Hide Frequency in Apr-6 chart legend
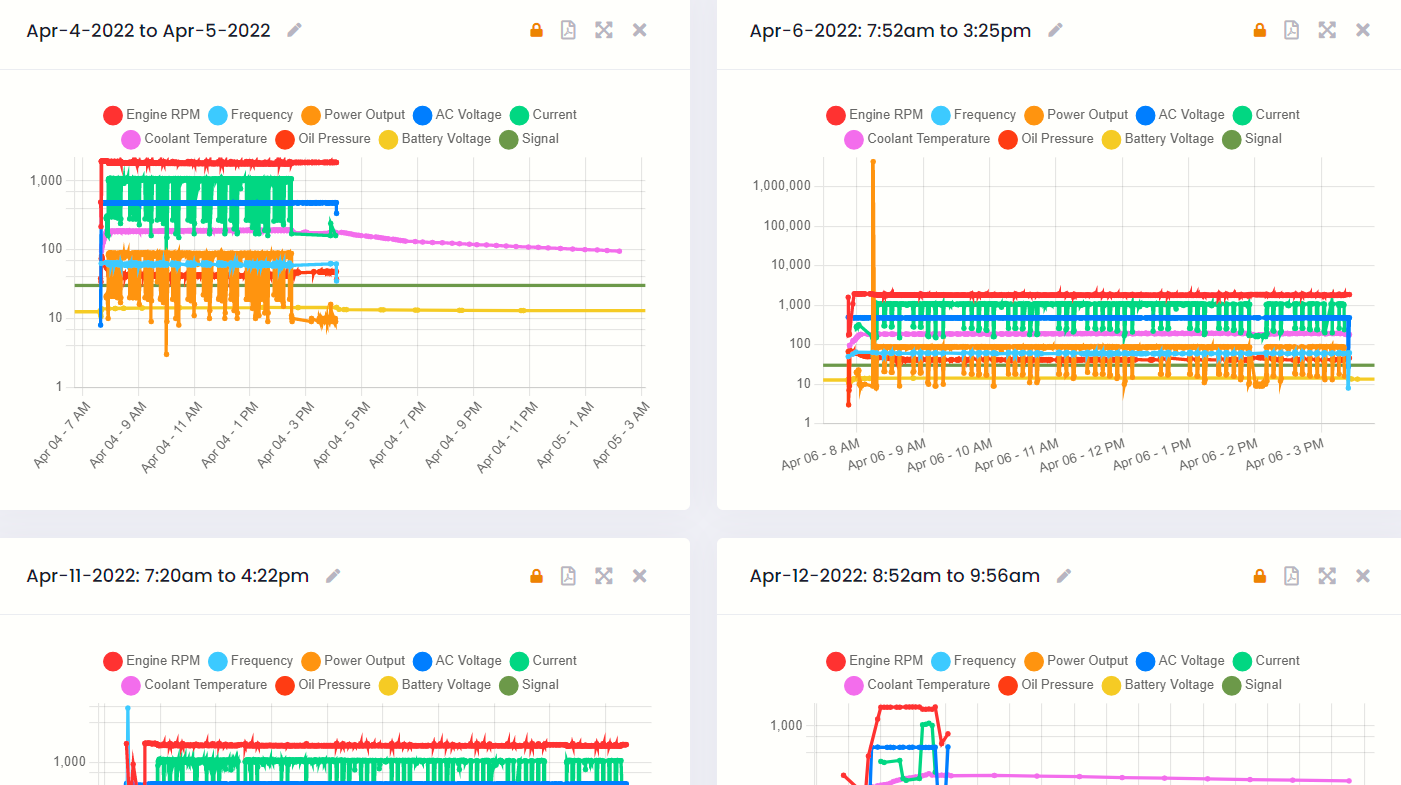This screenshot has height=785, width=1401. click(973, 115)
